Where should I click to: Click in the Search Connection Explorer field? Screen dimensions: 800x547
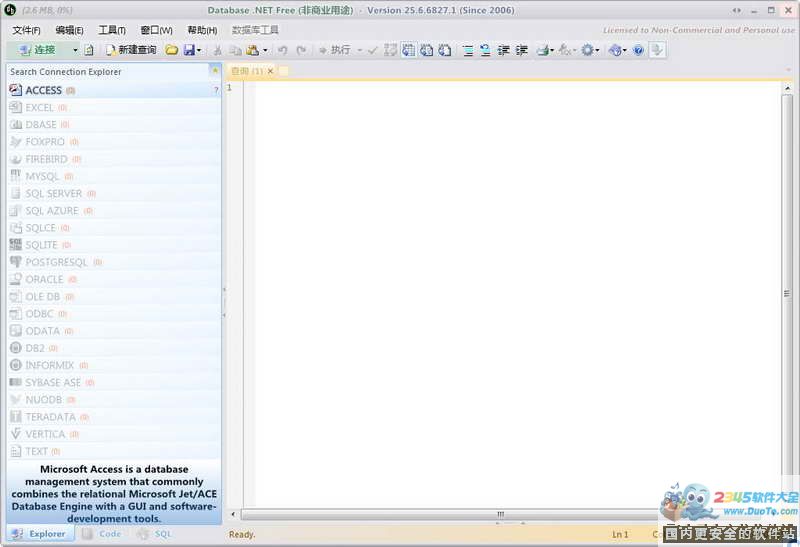pyautogui.click(x=108, y=72)
